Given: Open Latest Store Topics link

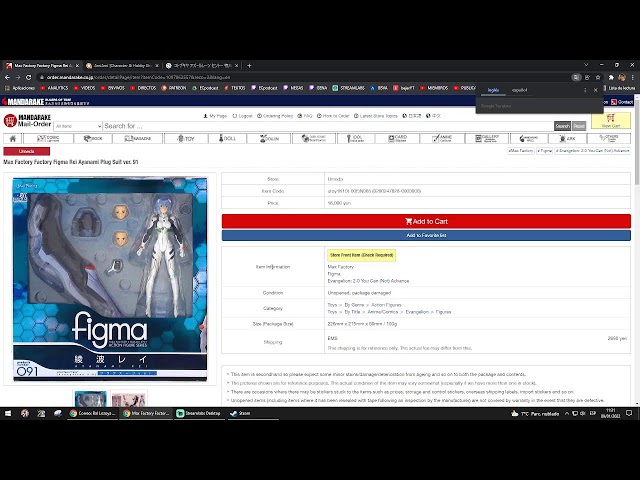Looking at the screenshot, I should pyautogui.click(x=376, y=116).
